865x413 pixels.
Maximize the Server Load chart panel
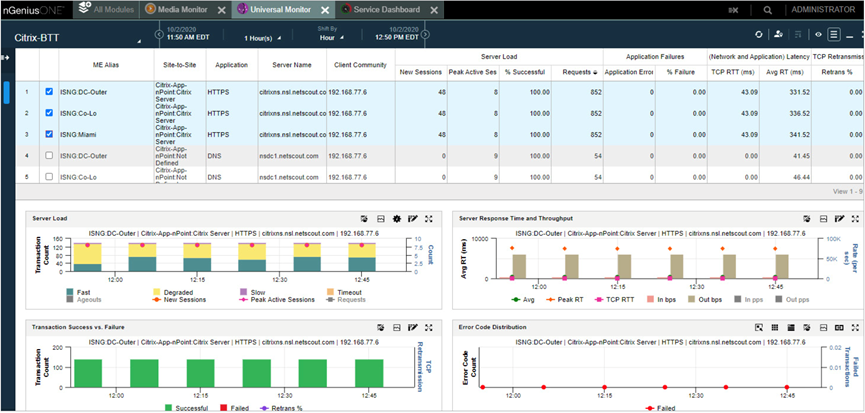click(428, 218)
